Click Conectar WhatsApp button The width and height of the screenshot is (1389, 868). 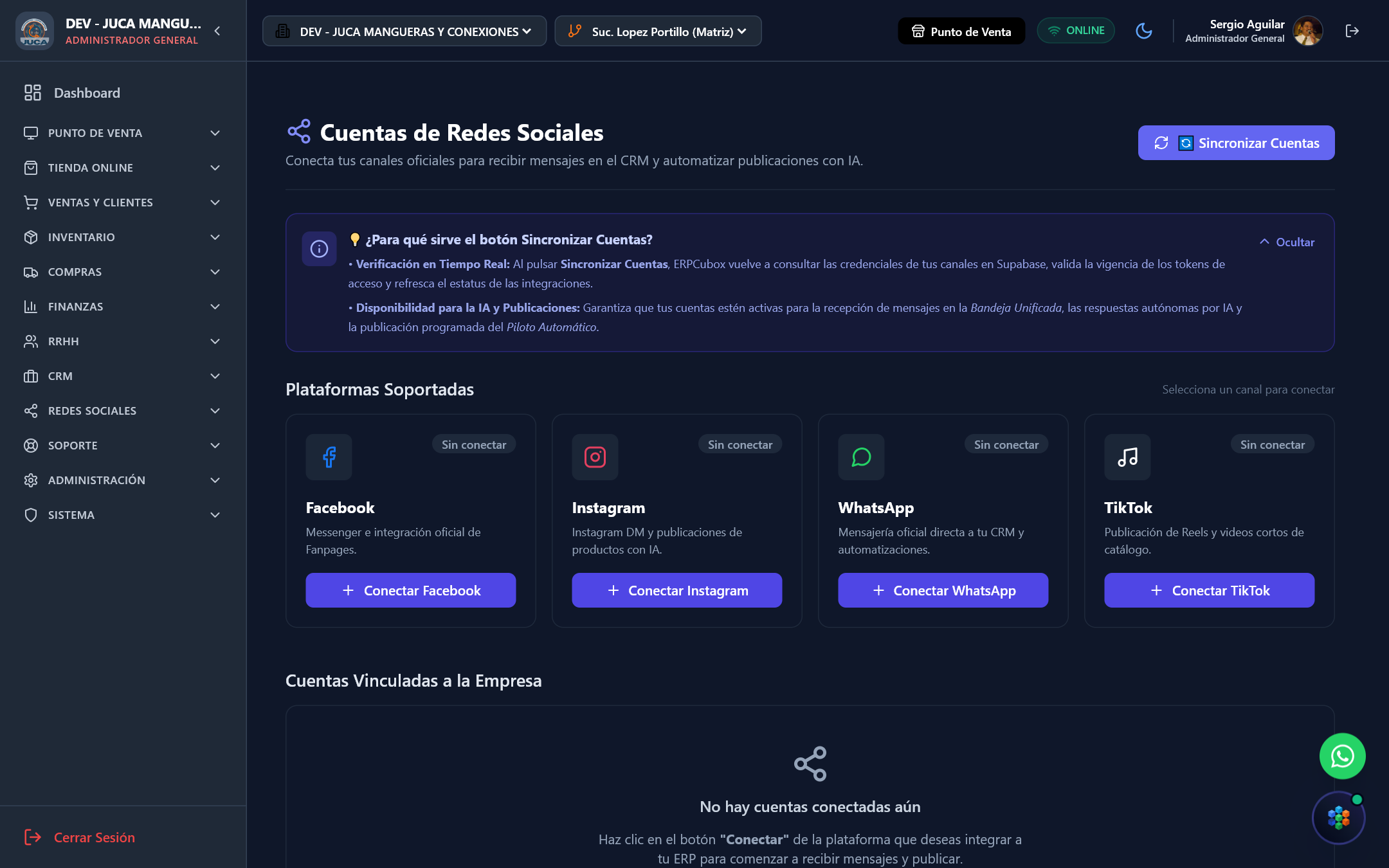[x=943, y=590]
